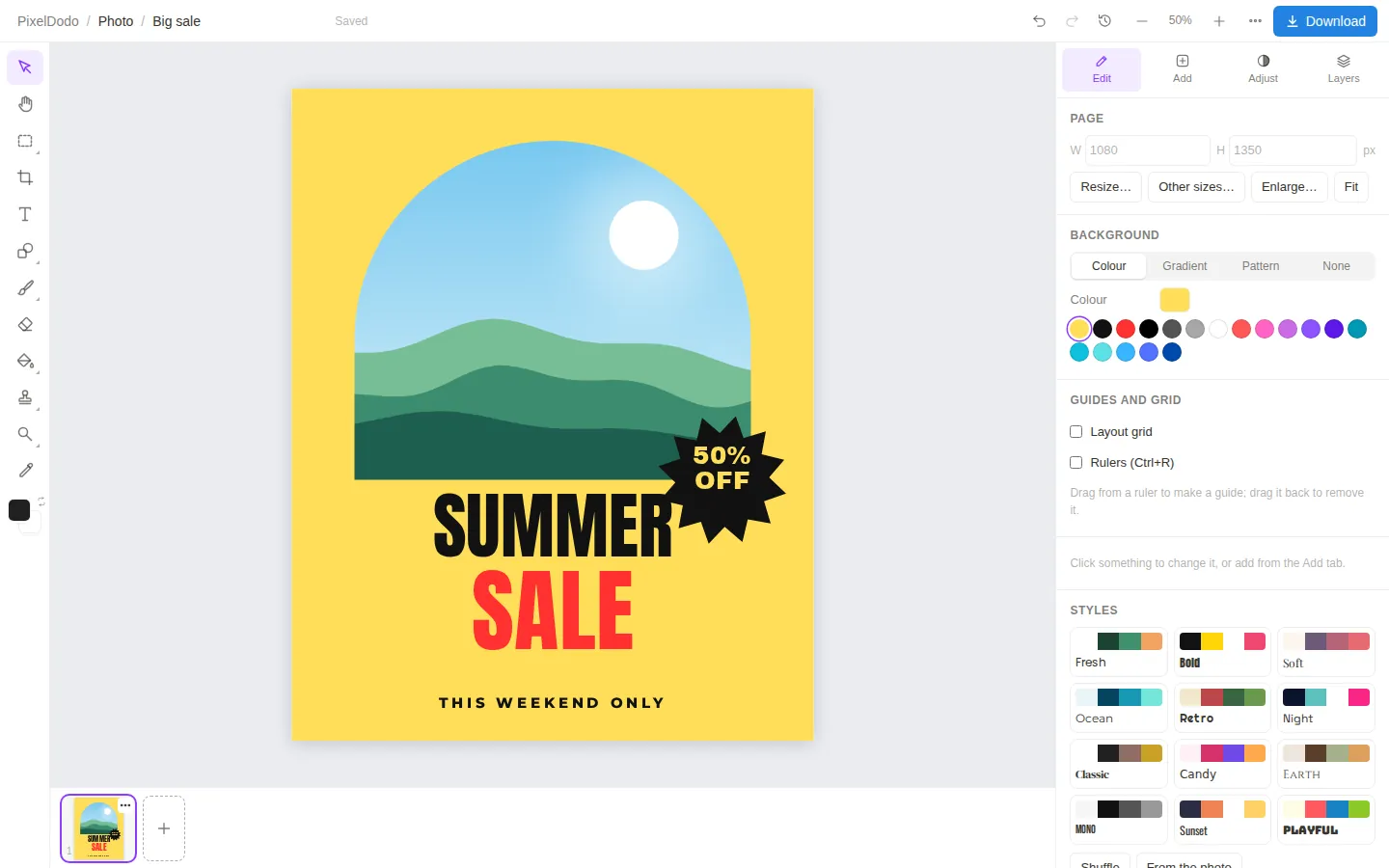Screen dimensions: 1389x868
Task: Click the Undo arrow icon
Action: (x=1039, y=21)
